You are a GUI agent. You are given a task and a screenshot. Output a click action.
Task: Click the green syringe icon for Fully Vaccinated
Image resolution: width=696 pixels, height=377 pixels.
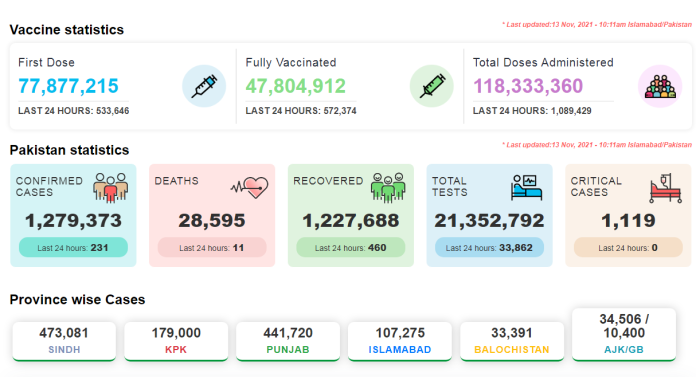click(x=431, y=86)
